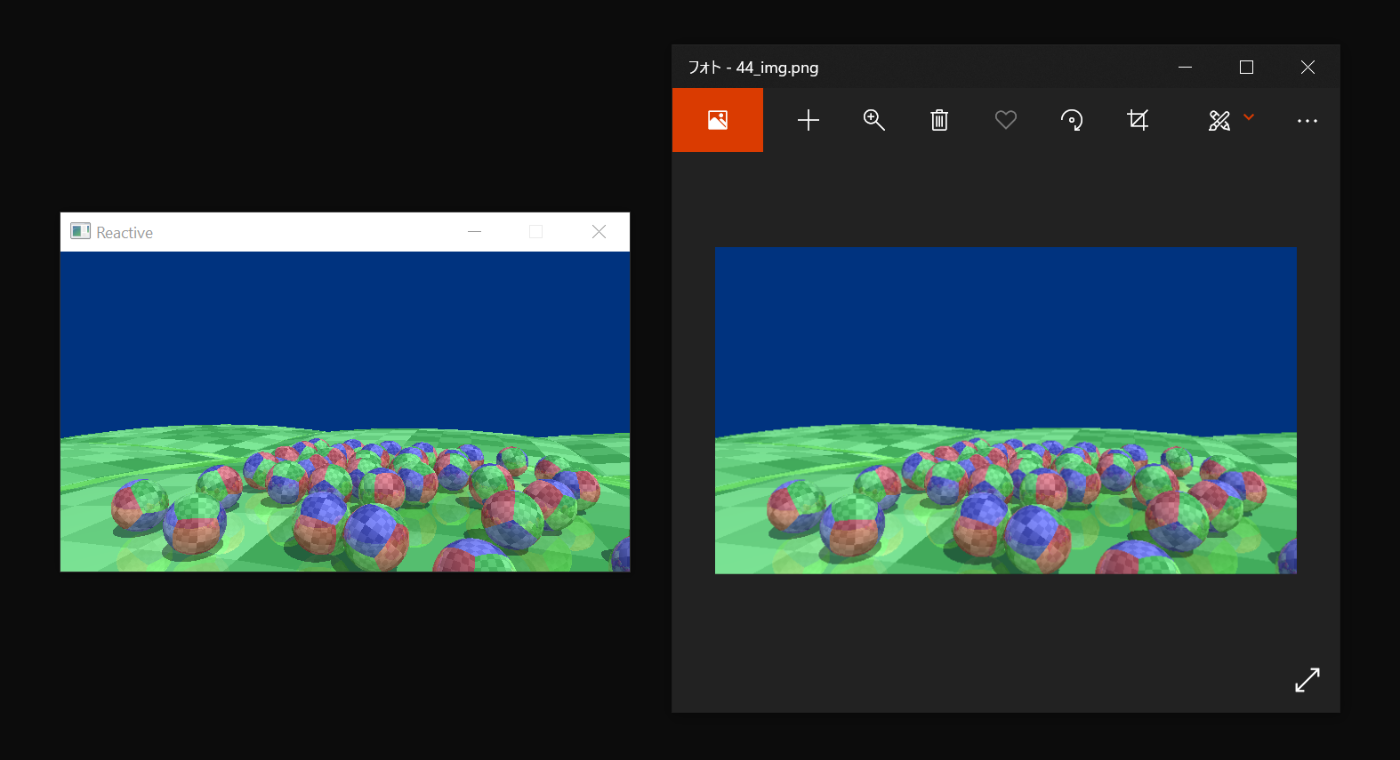The width and height of the screenshot is (1400, 760).
Task: Enter fullscreen with the expand arrows icon
Action: [1307, 680]
